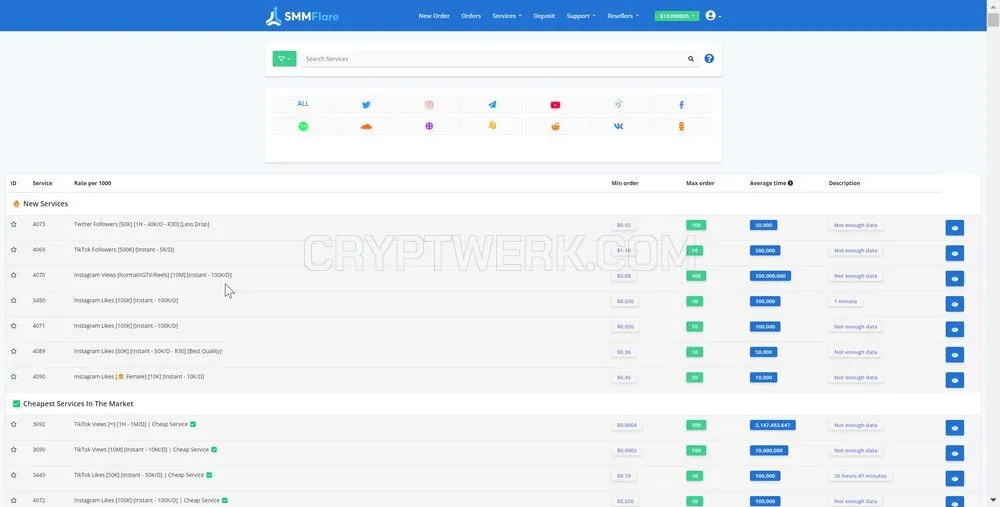Favorite service 4090 with its star
Viewport: 1000px width, 507px height.
click(13, 377)
